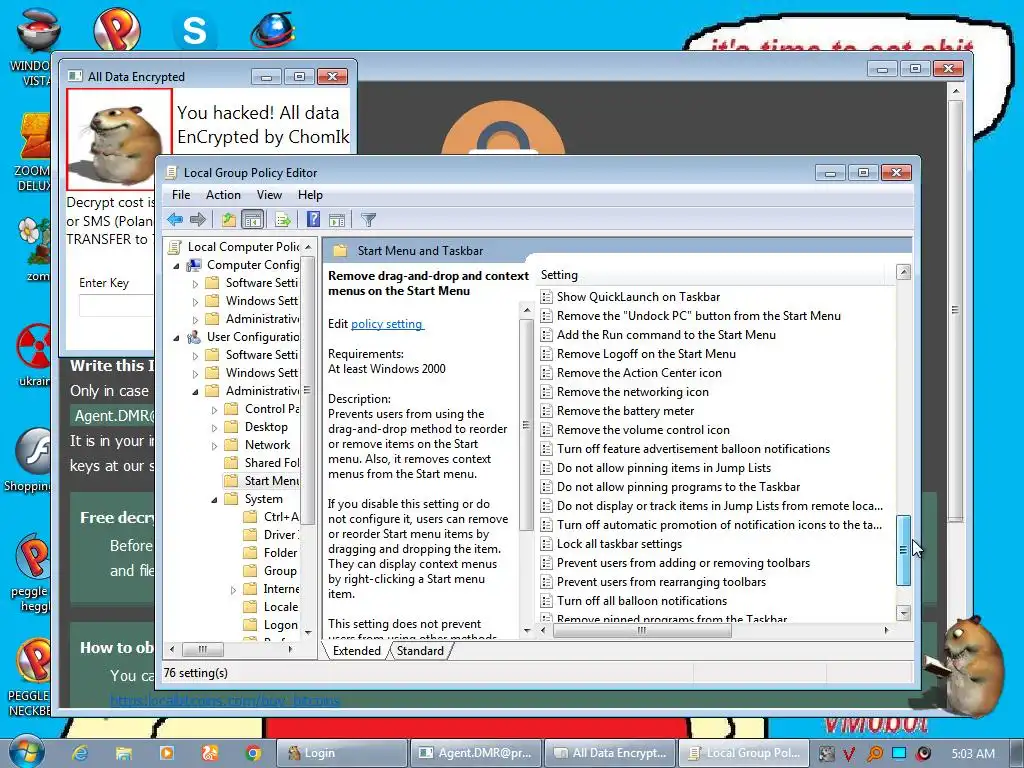The width and height of the screenshot is (1024, 768).
Task: Expand the Control Panel tree node
Action: pyautogui.click(x=214, y=410)
